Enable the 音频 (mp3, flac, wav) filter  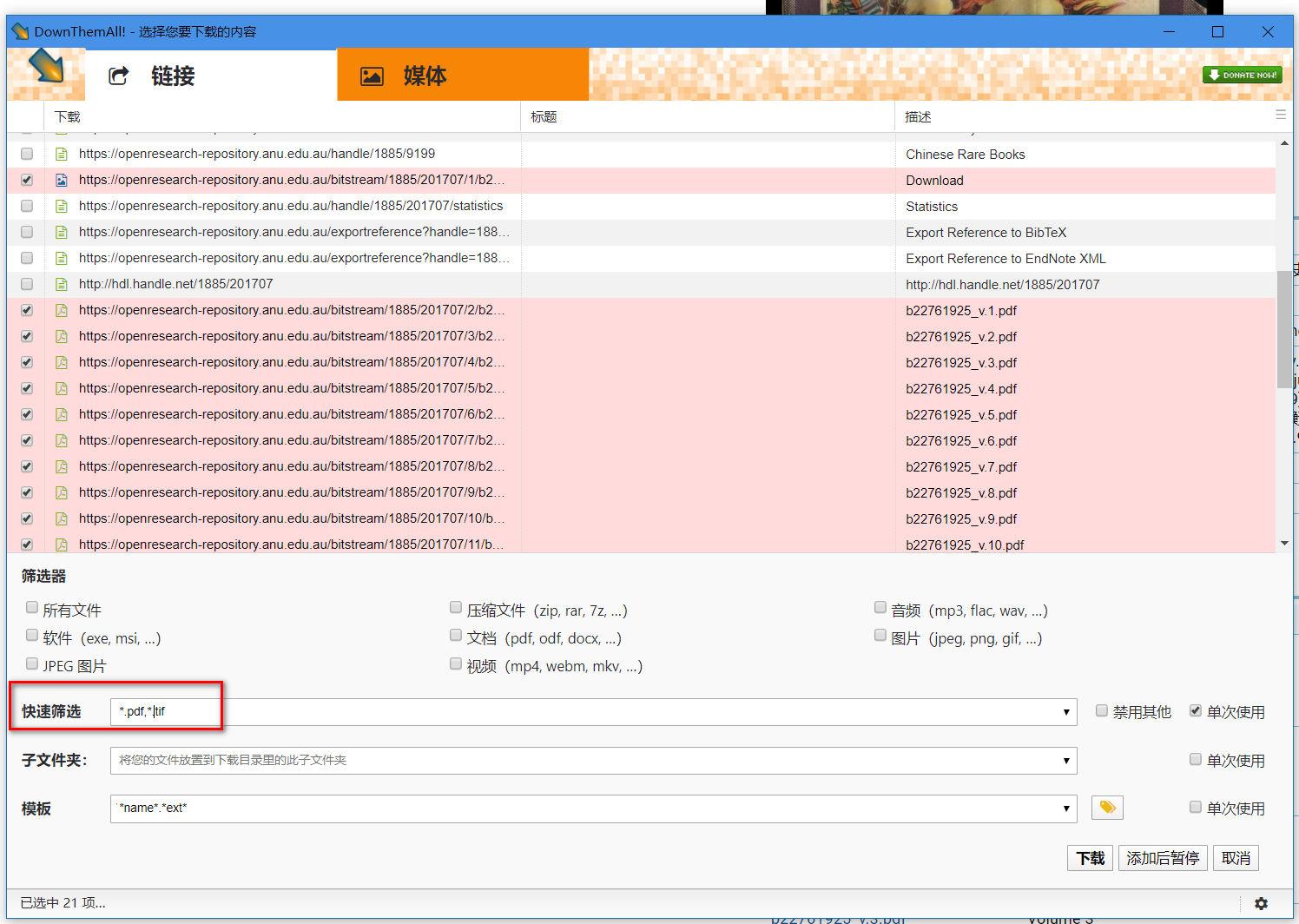click(x=880, y=608)
